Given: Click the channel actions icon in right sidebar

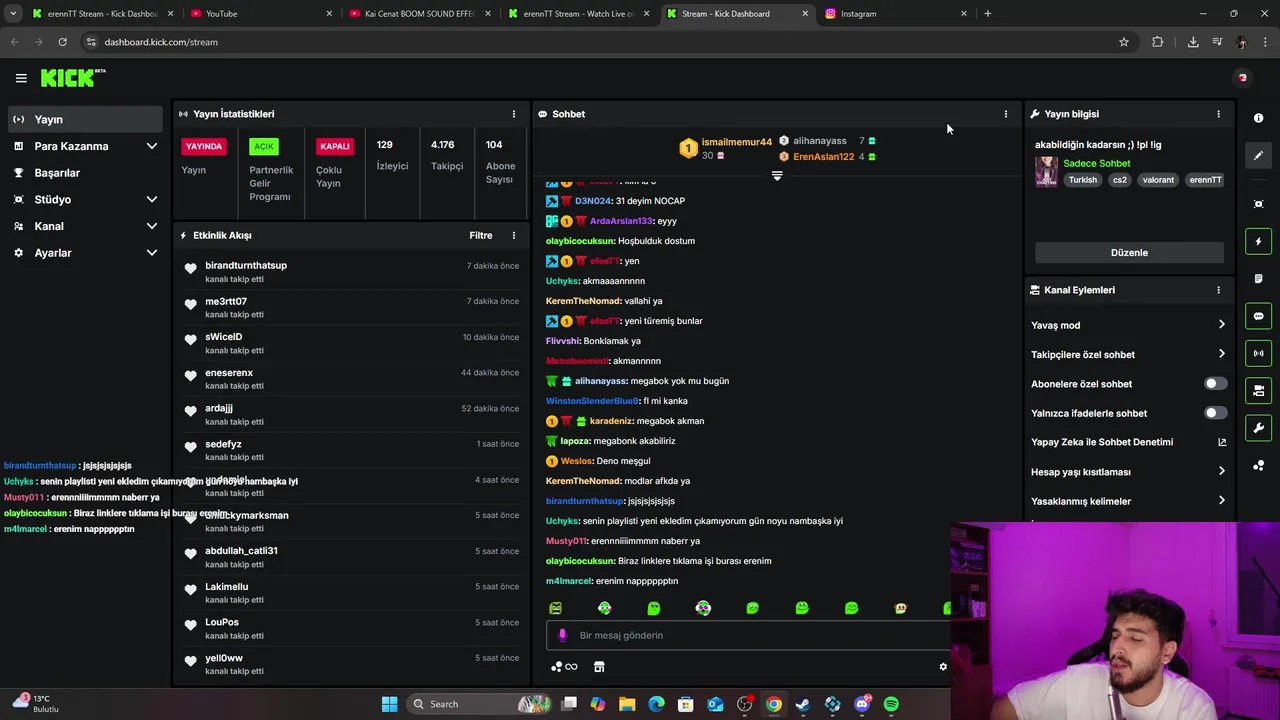Looking at the screenshot, I should (x=1258, y=390).
